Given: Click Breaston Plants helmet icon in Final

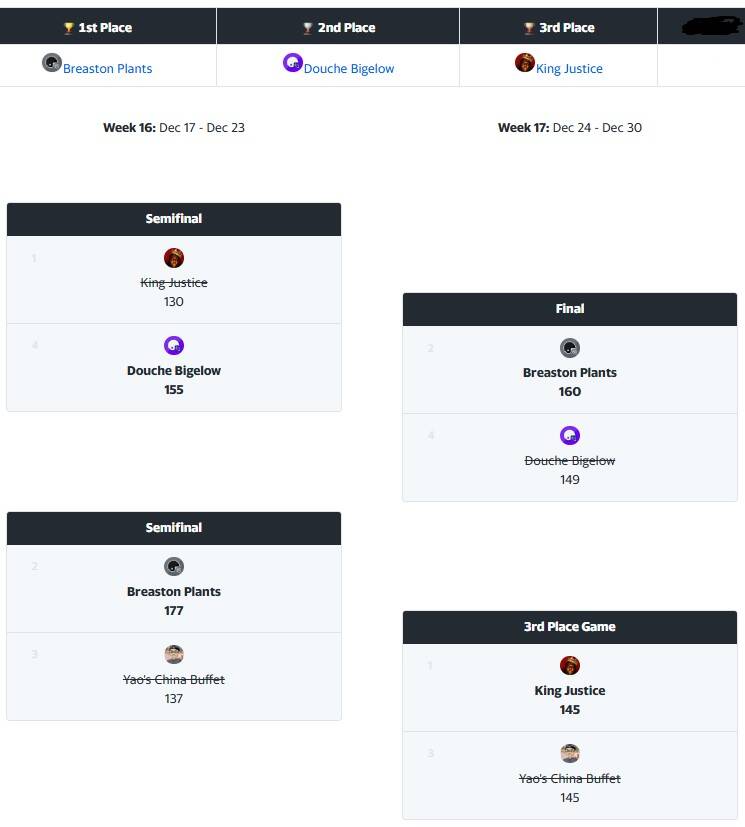Looking at the screenshot, I should (x=569, y=348).
